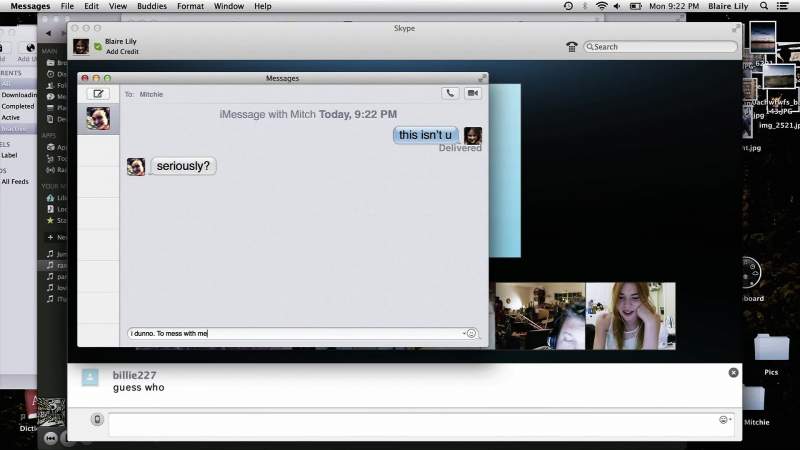Select Active in background window sidebar
The width and height of the screenshot is (800, 450).
pos(10,117)
